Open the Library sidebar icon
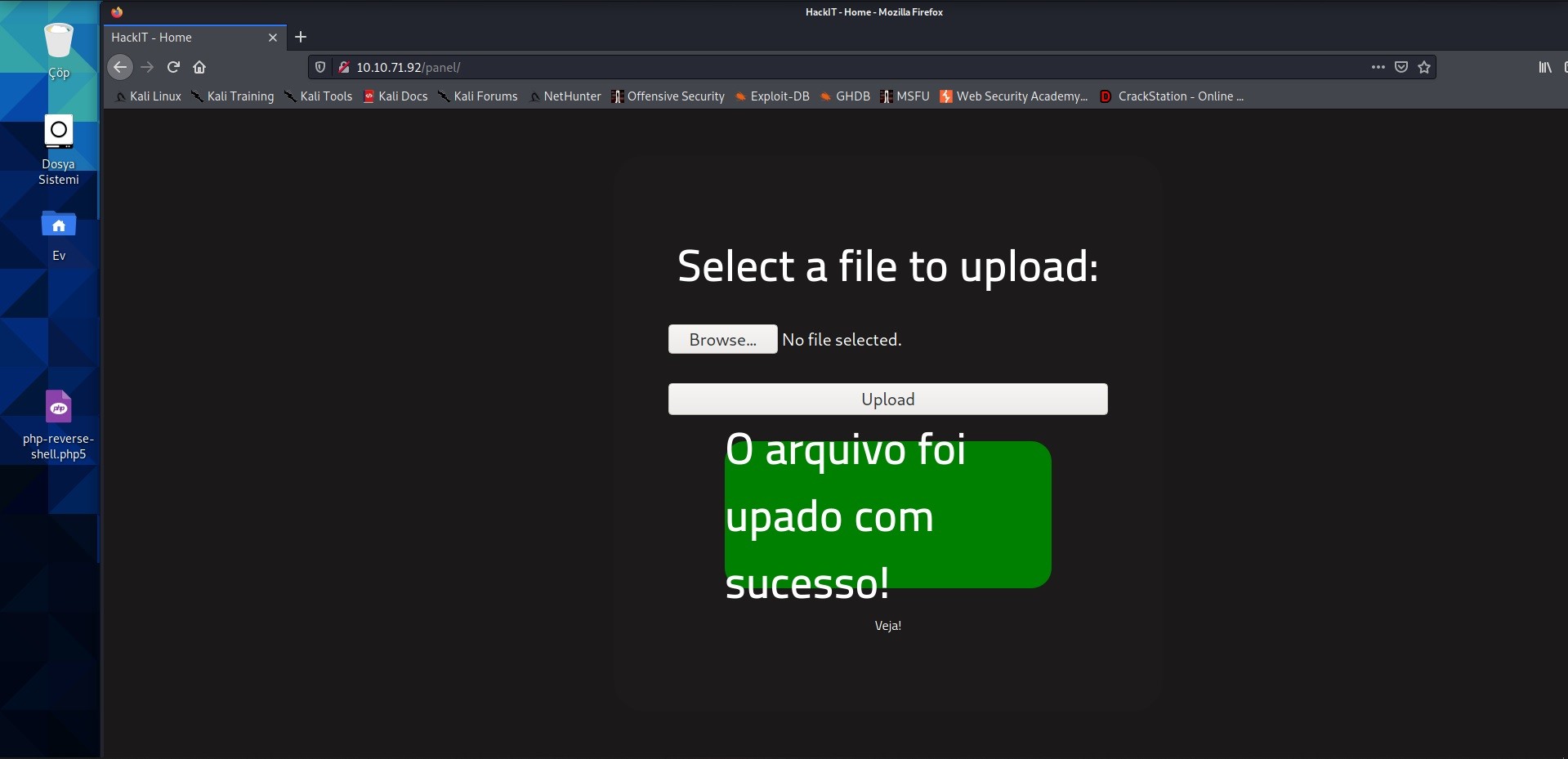1568x759 pixels. coord(1544,67)
